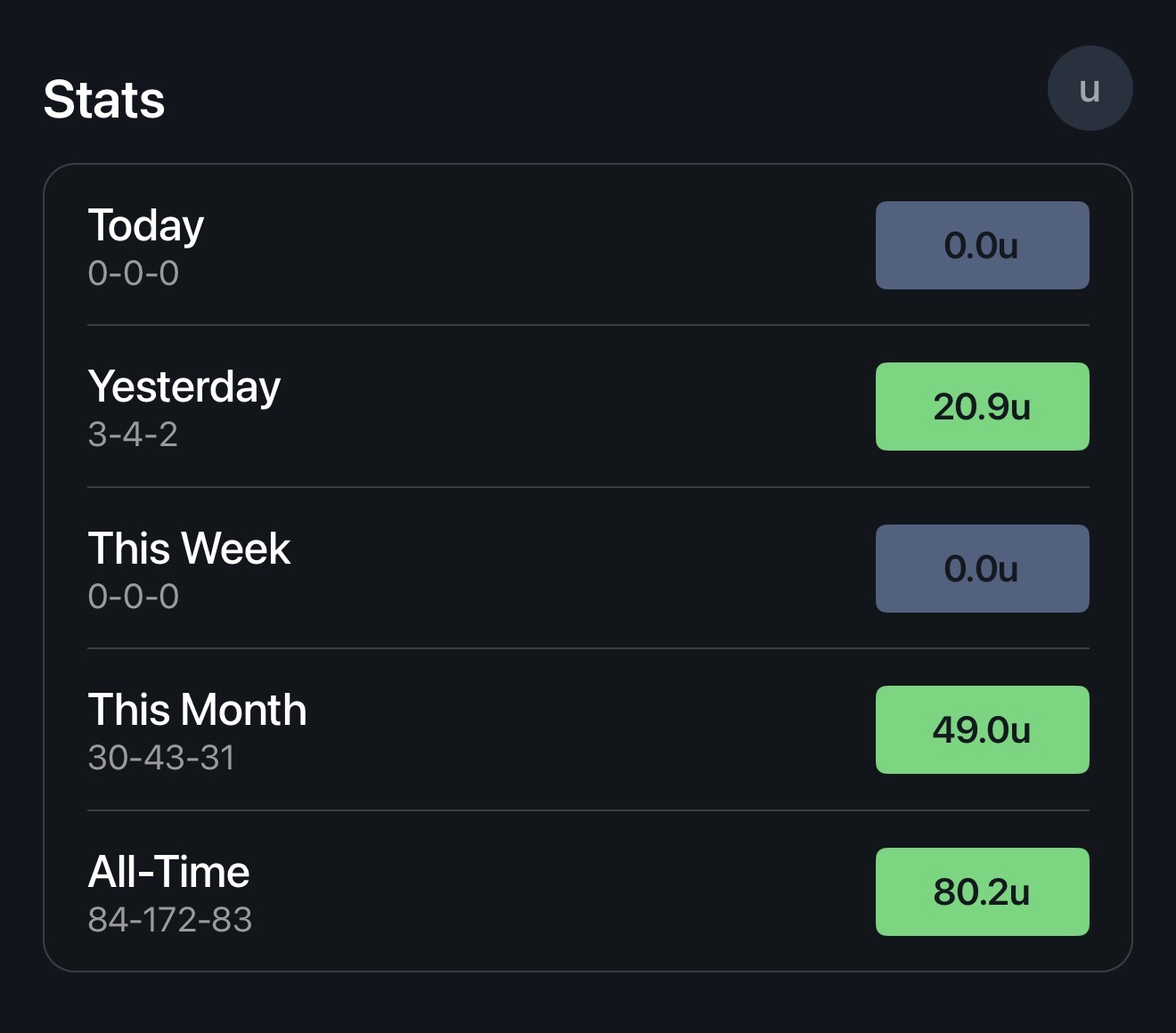Click This Week's 0-0-0 record
This screenshot has height=1033, width=1176.
tap(134, 597)
